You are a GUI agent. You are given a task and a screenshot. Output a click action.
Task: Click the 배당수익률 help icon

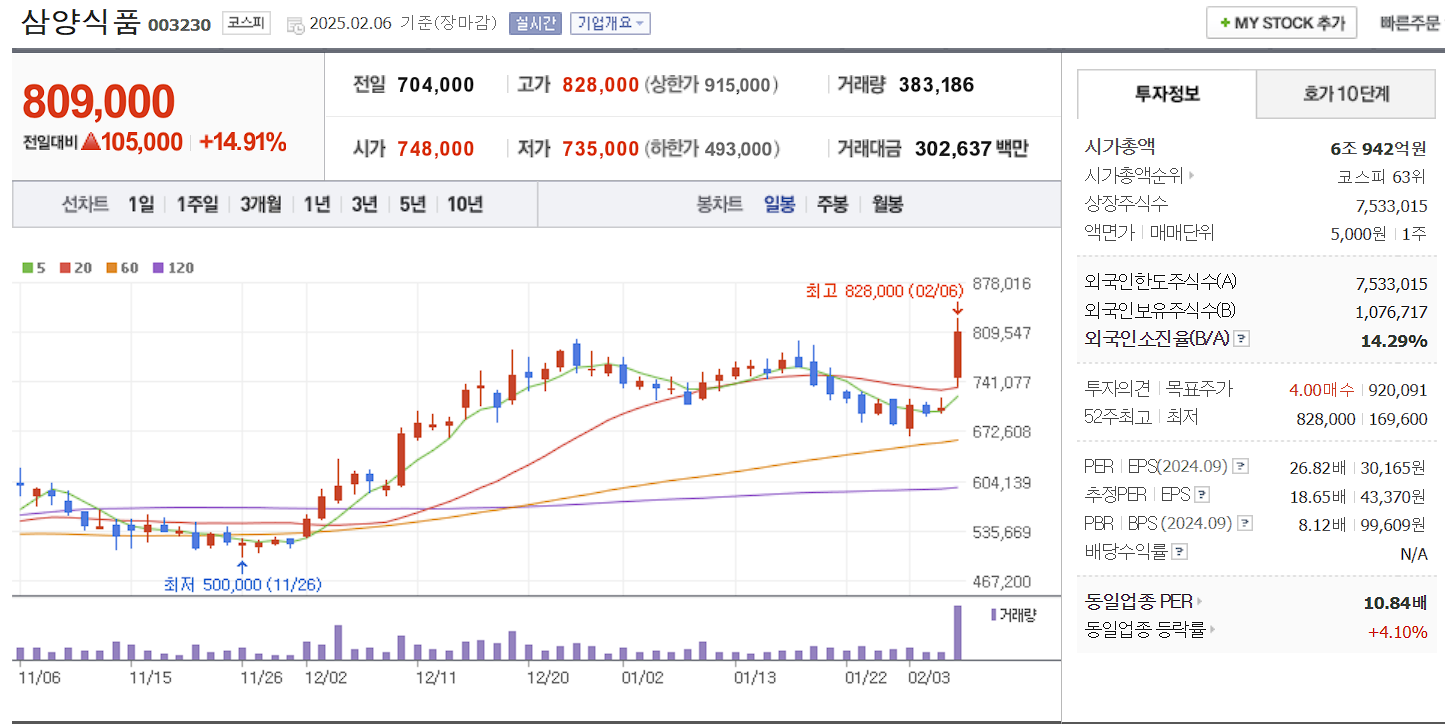(1178, 552)
